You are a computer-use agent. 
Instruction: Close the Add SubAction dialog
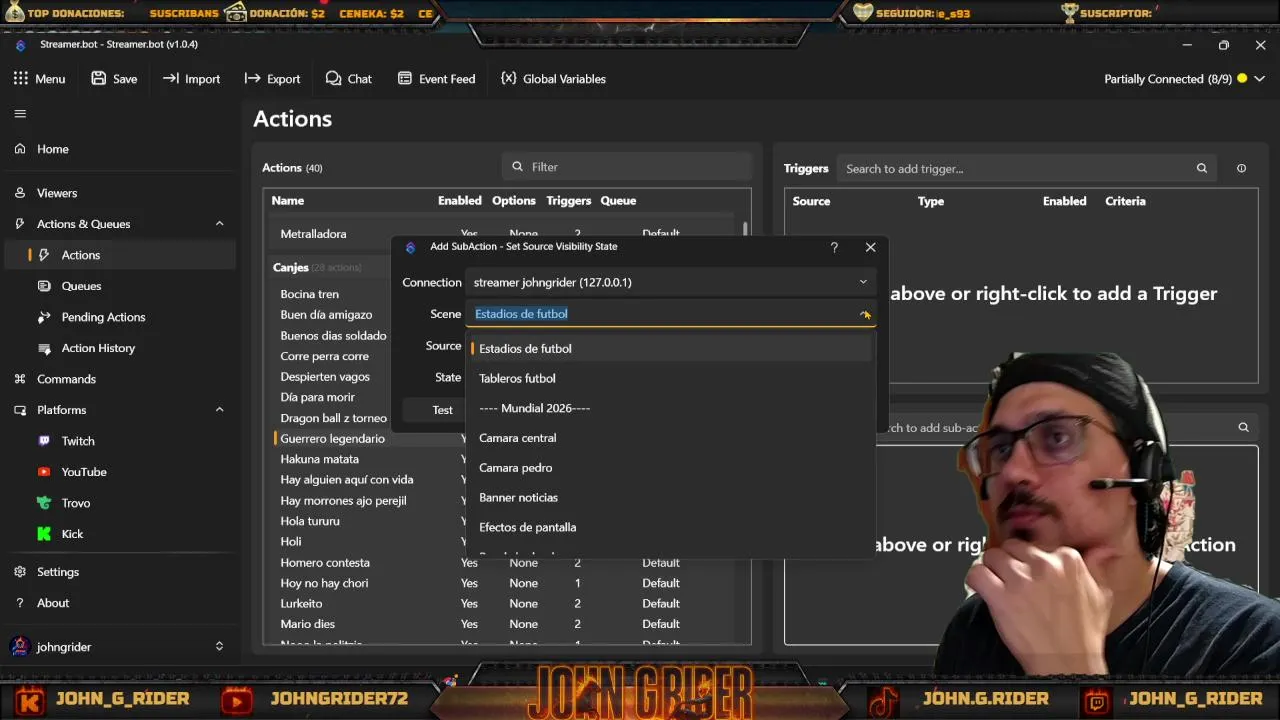(x=870, y=247)
